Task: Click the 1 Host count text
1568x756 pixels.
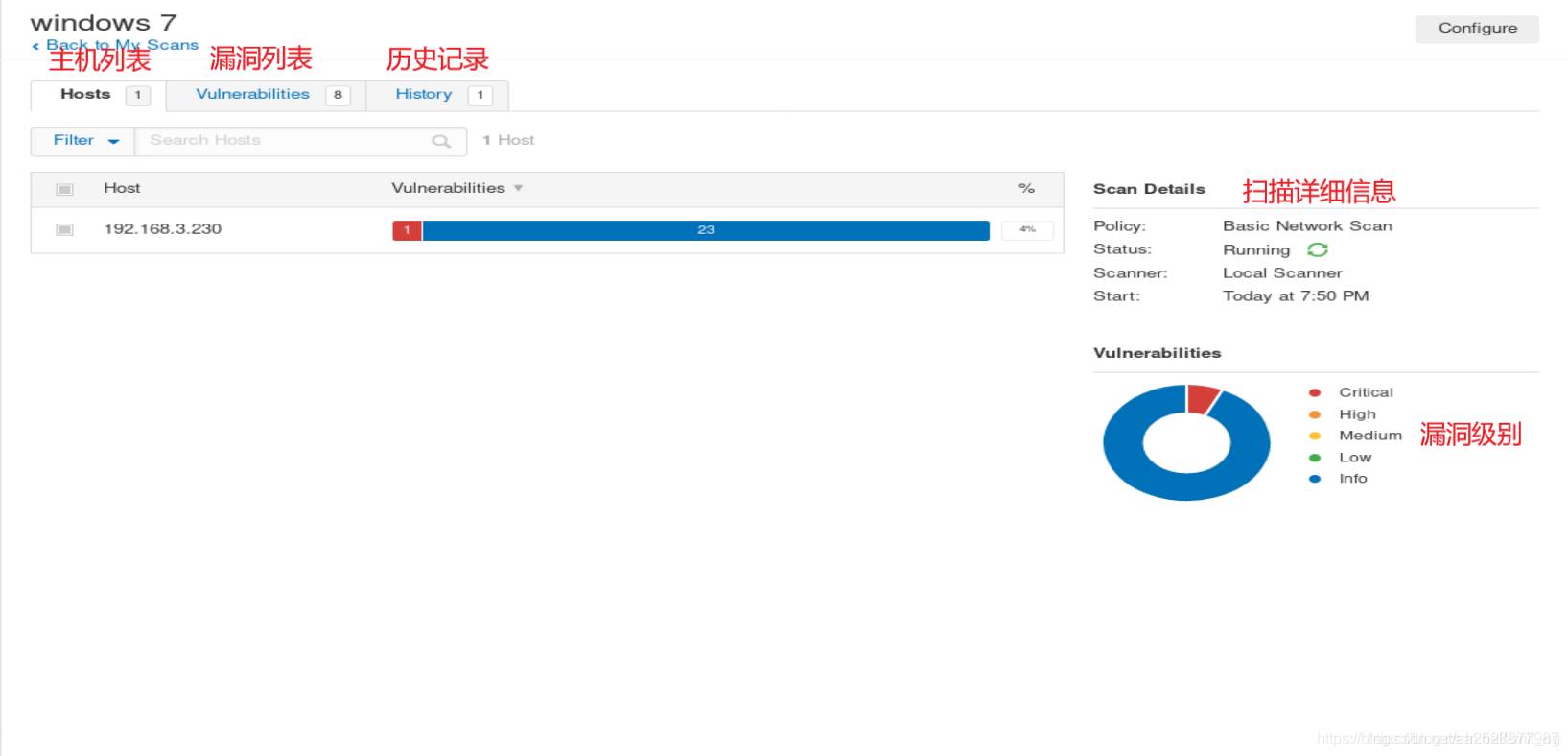Action: pos(508,140)
